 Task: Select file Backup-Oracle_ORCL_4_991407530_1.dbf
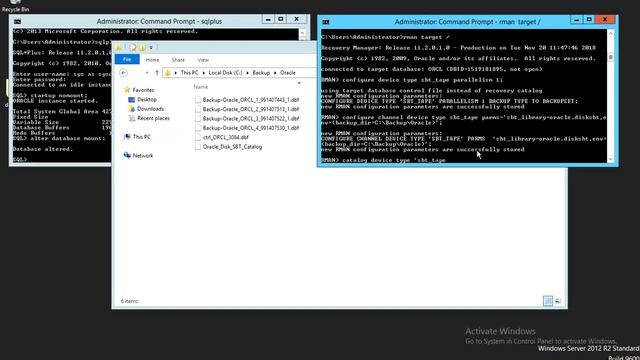pyautogui.click(x=251, y=128)
